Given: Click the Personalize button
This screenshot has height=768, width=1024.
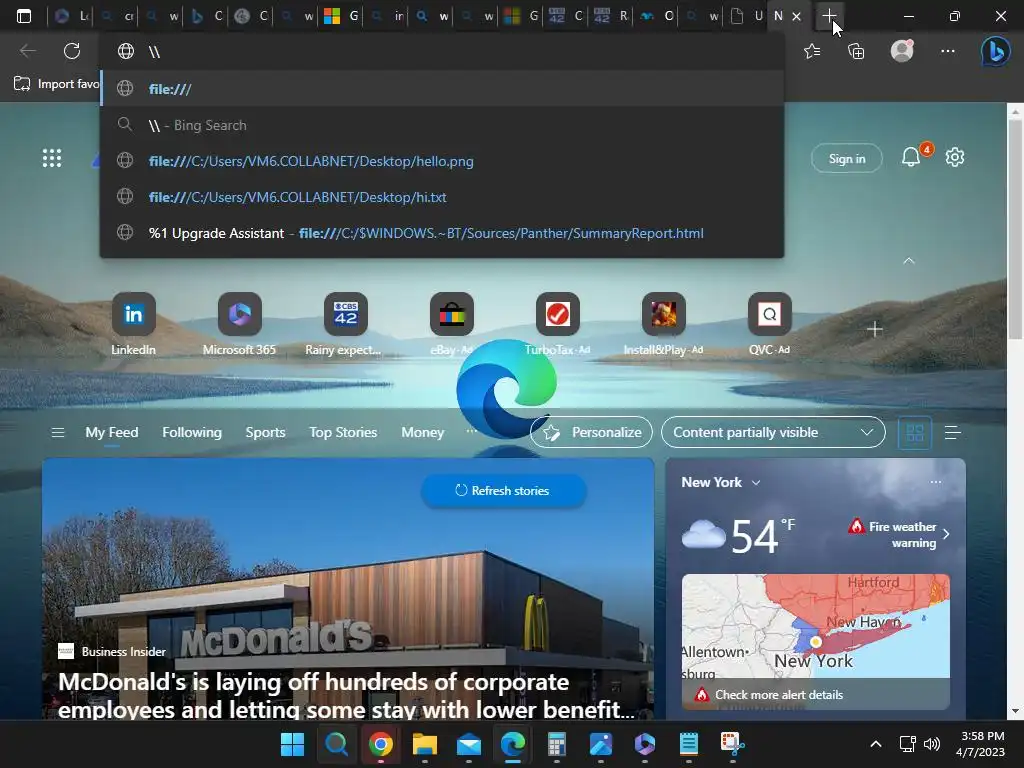Looking at the screenshot, I should tap(591, 432).
